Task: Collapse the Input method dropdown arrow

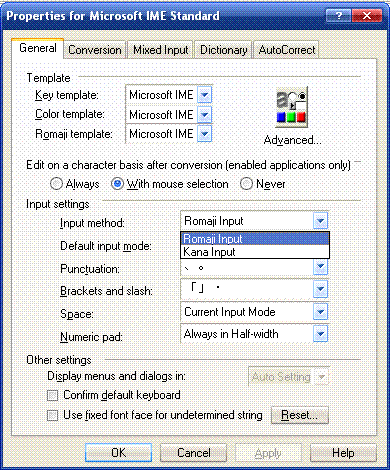Action: tap(320, 221)
